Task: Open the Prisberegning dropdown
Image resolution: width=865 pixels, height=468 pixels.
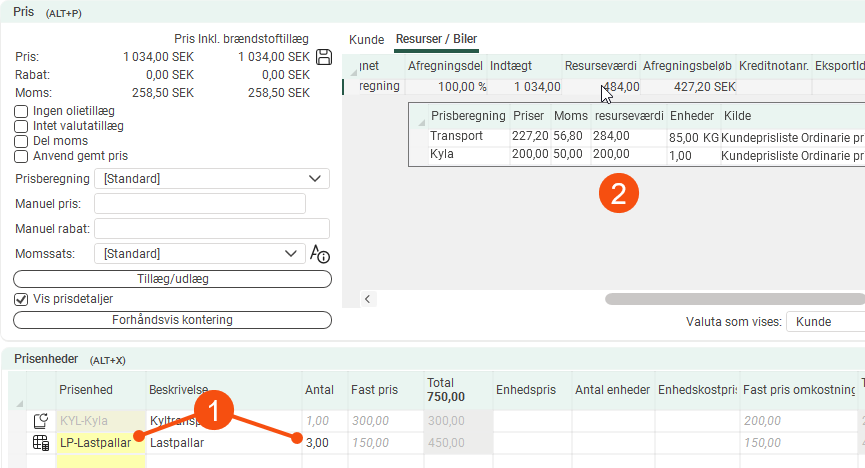Action: tap(211, 179)
